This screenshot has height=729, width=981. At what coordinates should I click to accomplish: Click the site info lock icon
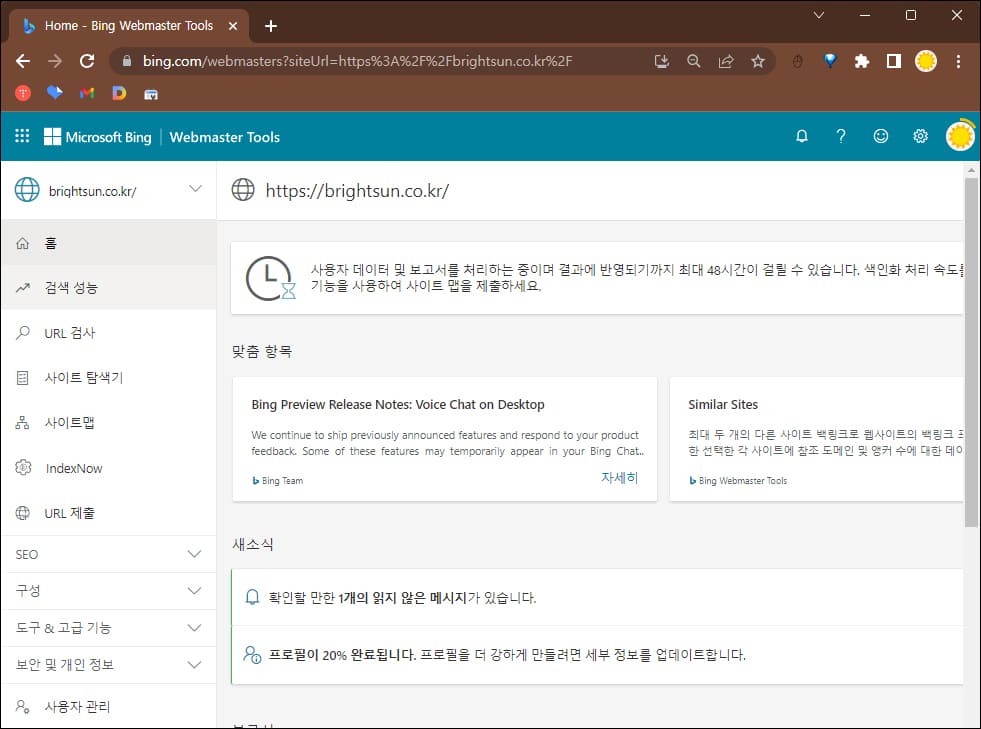point(127,61)
